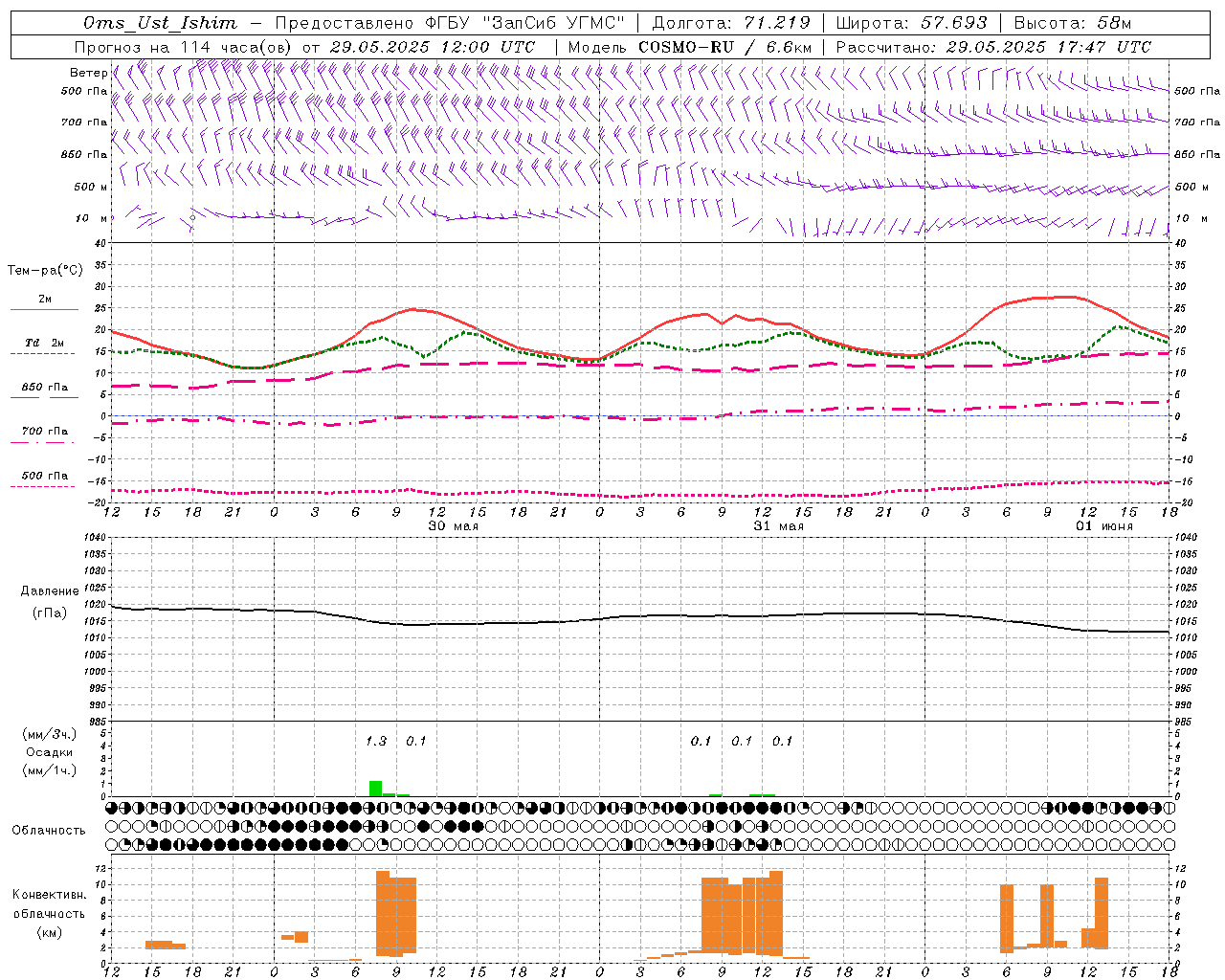Click the 30 мая date label
Viewport: 1225px width, 980px height.
[454, 526]
